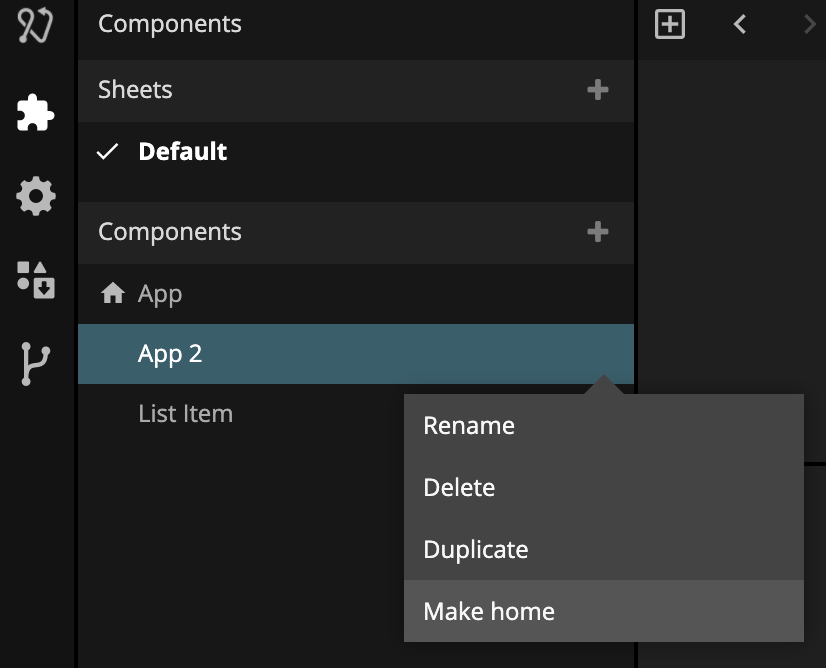Open the version control branch icon
Image resolution: width=826 pixels, height=668 pixels.
[x=36, y=364]
